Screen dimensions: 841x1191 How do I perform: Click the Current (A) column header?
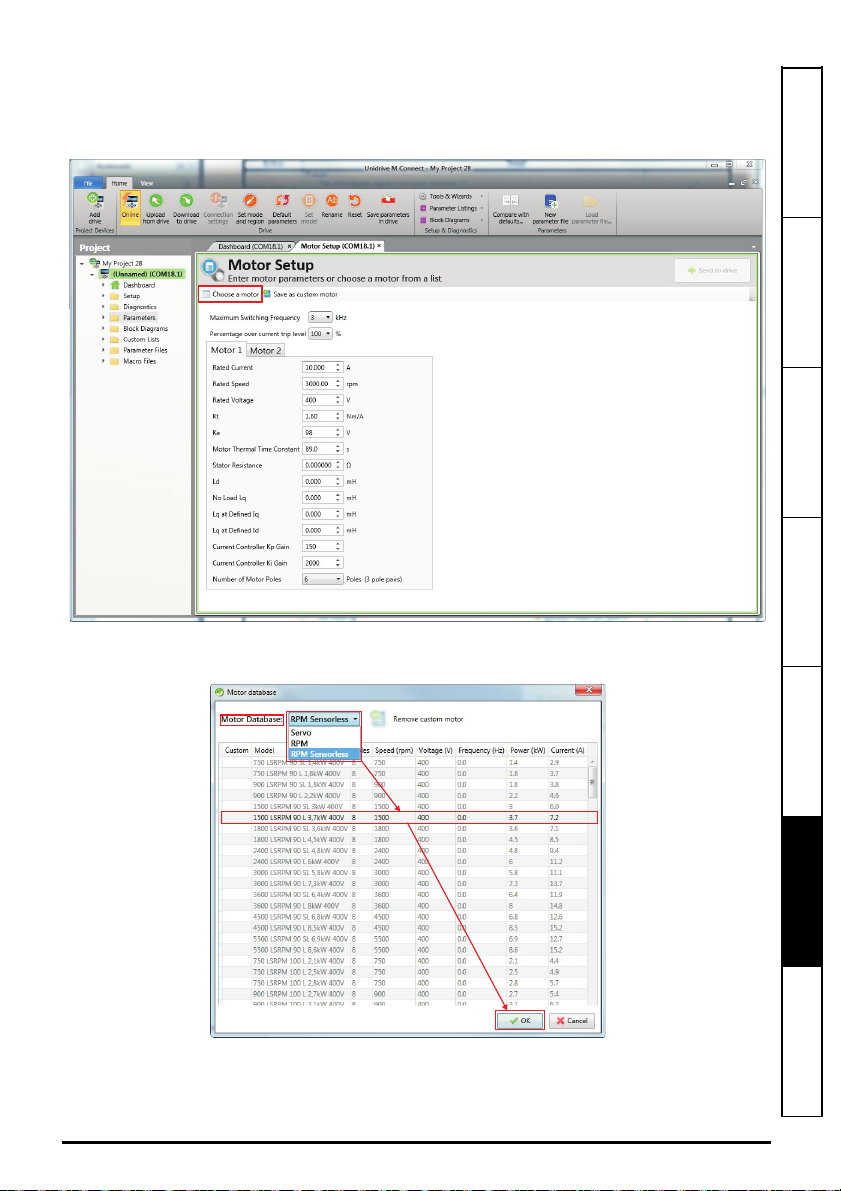[x=569, y=750]
